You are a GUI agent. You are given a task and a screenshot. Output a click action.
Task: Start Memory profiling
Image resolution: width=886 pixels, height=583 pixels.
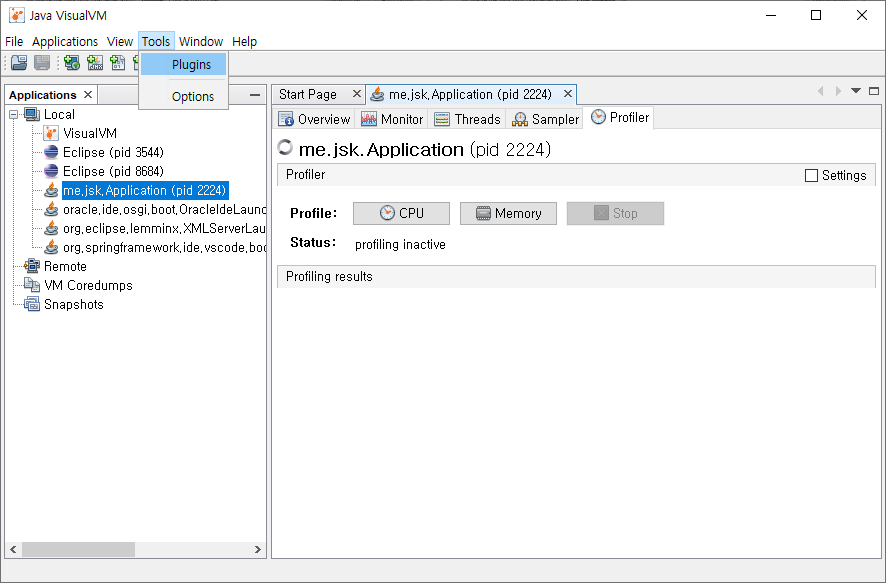tap(508, 214)
